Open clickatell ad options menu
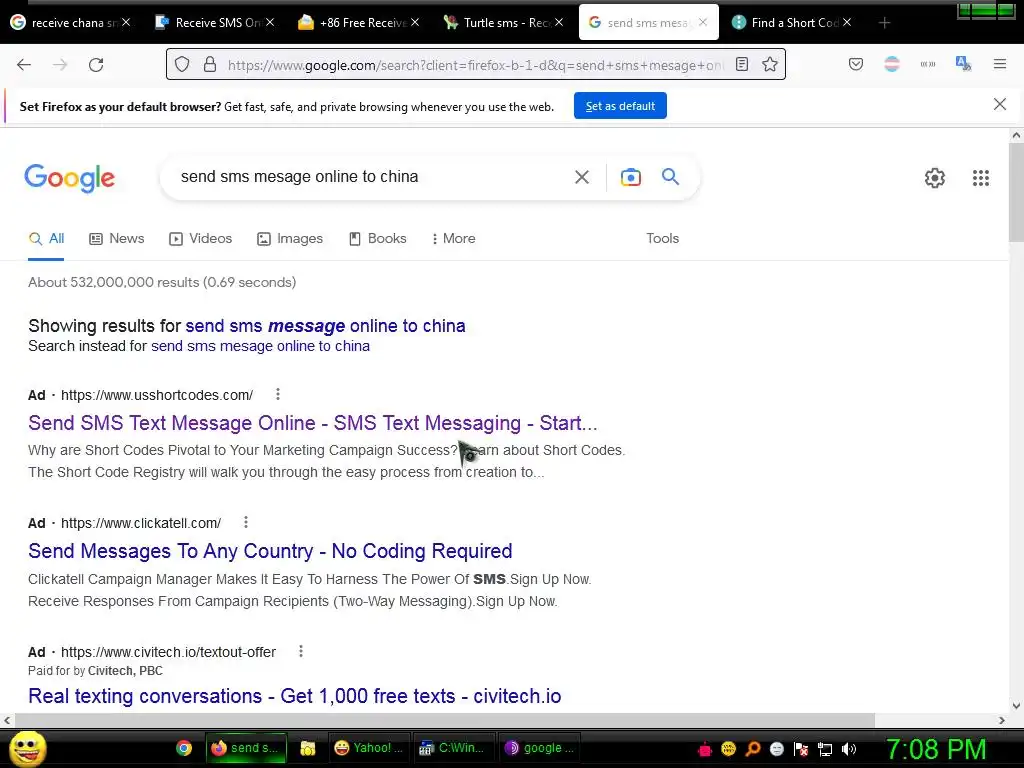The image size is (1024, 768). [x=246, y=522]
